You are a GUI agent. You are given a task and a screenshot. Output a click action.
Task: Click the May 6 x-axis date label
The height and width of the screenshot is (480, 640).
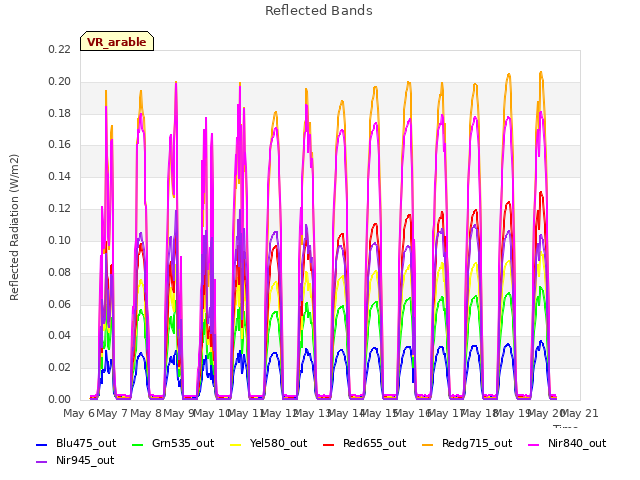click(79, 414)
